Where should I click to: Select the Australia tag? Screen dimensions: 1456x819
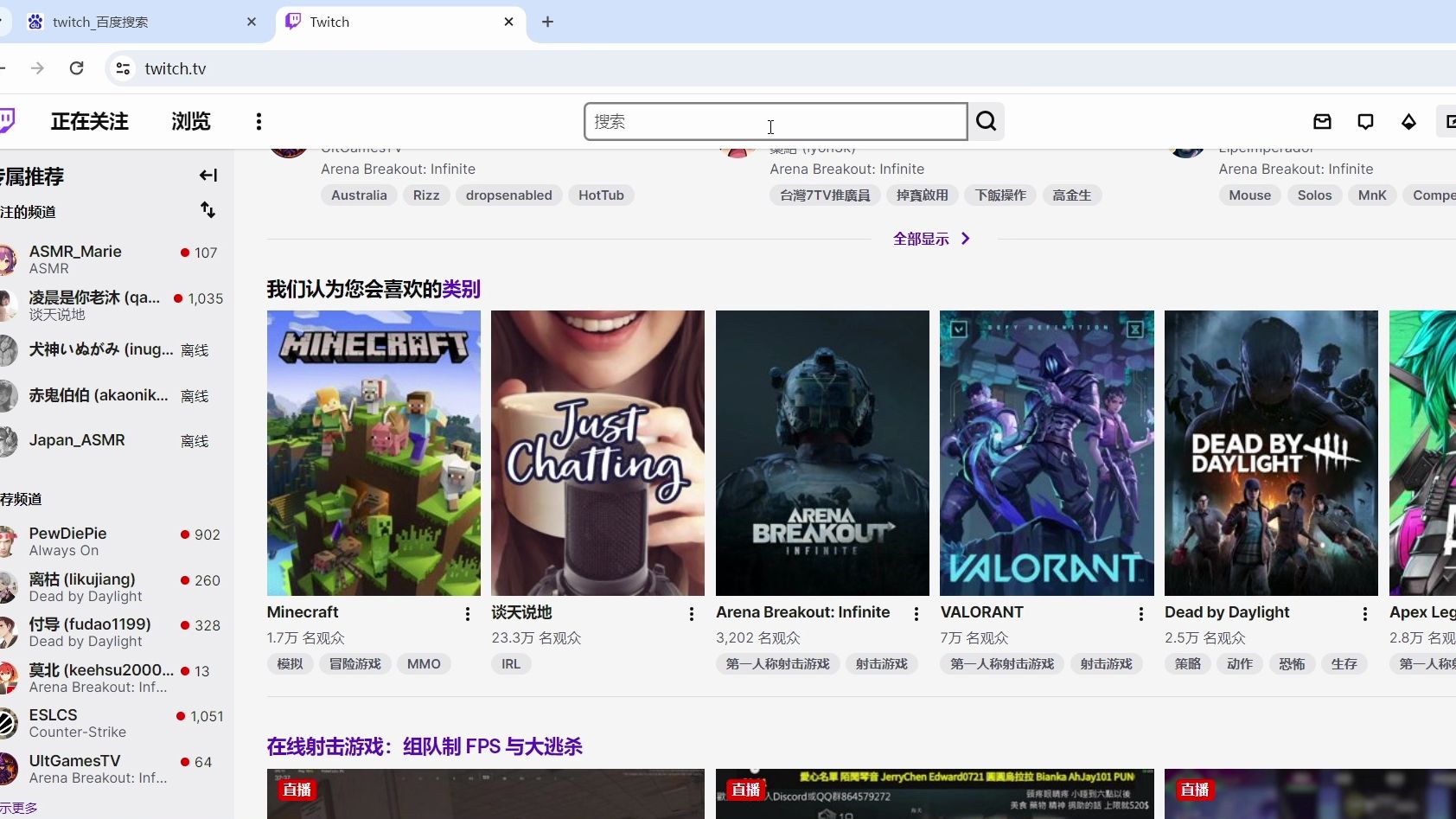tap(359, 195)
